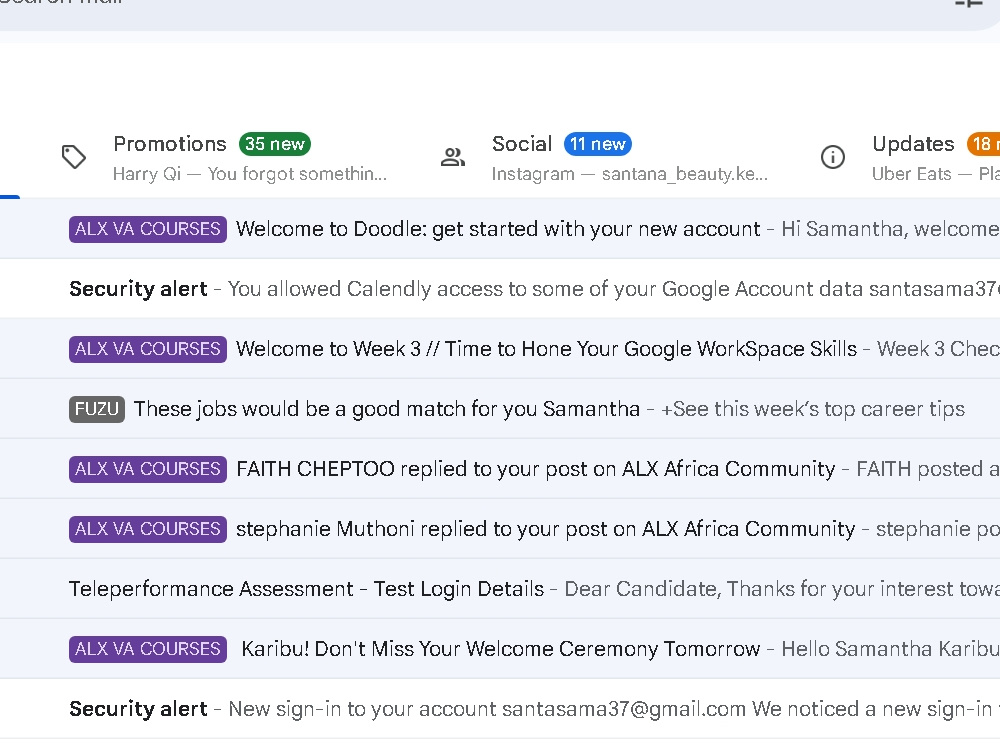The height and width of the screenshot is (750, 1000).
Task: Click the FUZU label chip
Action: pyautogui.click(x=97, y=409)
